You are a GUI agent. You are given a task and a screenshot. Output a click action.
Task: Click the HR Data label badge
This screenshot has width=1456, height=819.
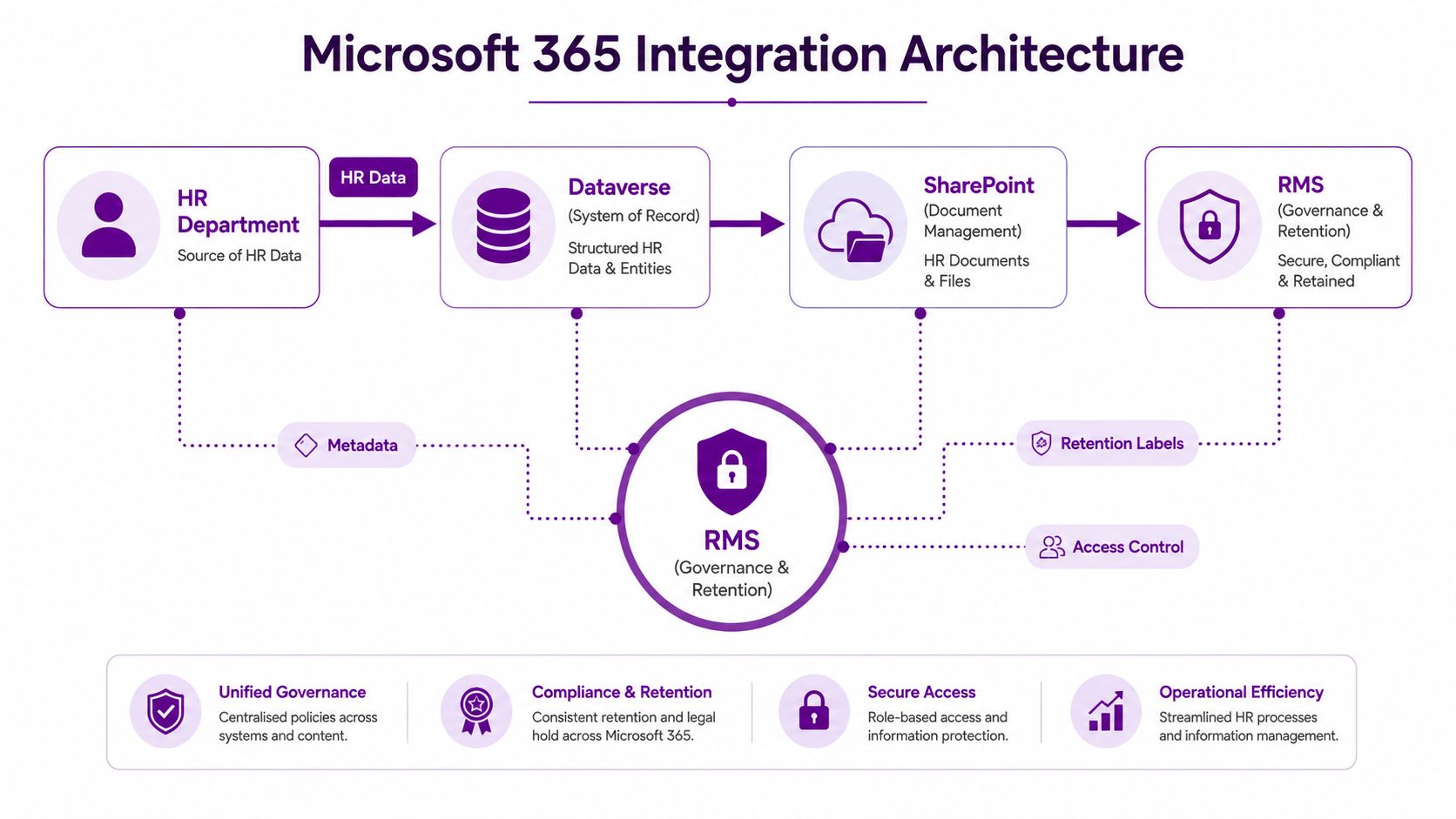click(374, 178)
